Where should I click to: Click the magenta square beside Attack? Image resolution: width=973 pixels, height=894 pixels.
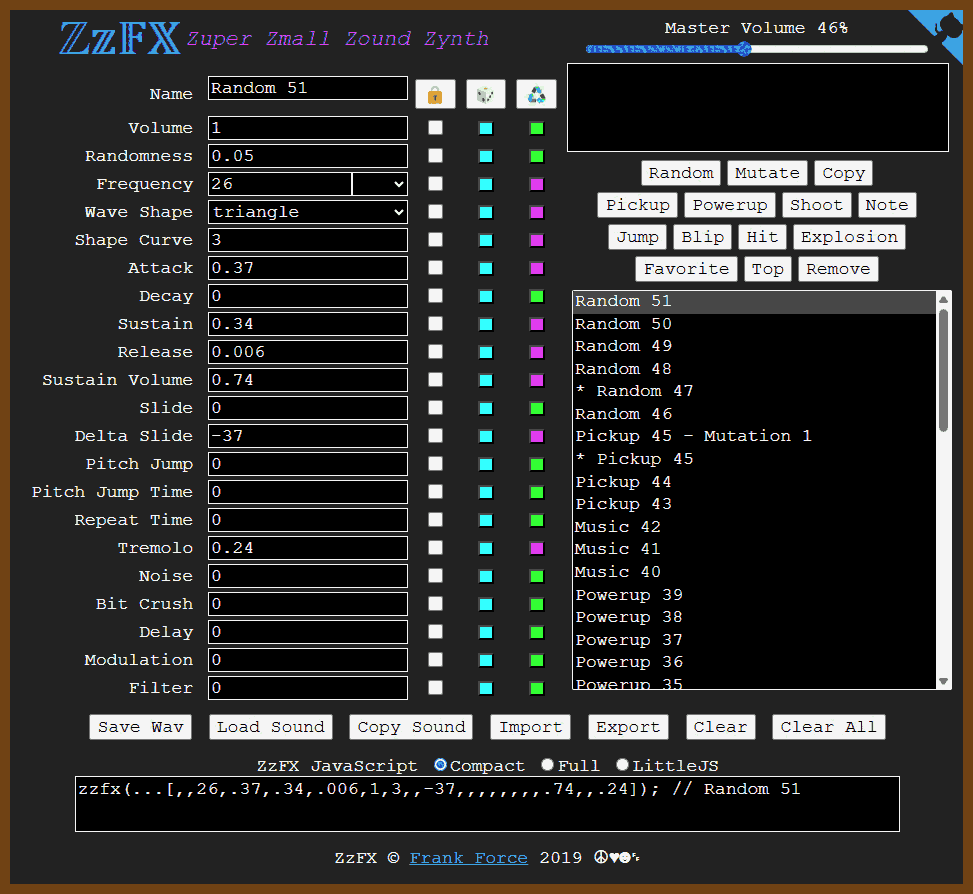(x=537, y=268)
